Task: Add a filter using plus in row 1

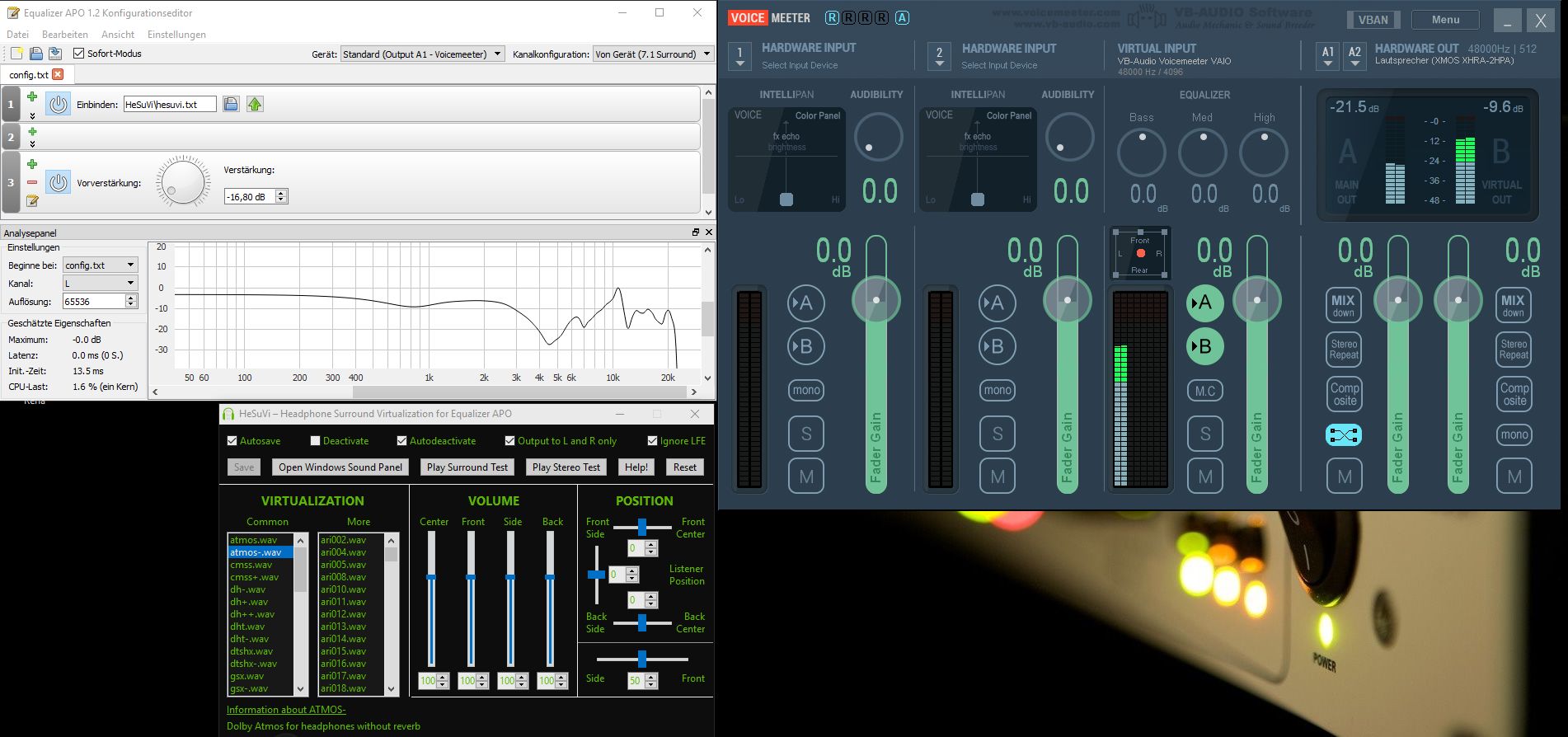Action: click(32, 97)
